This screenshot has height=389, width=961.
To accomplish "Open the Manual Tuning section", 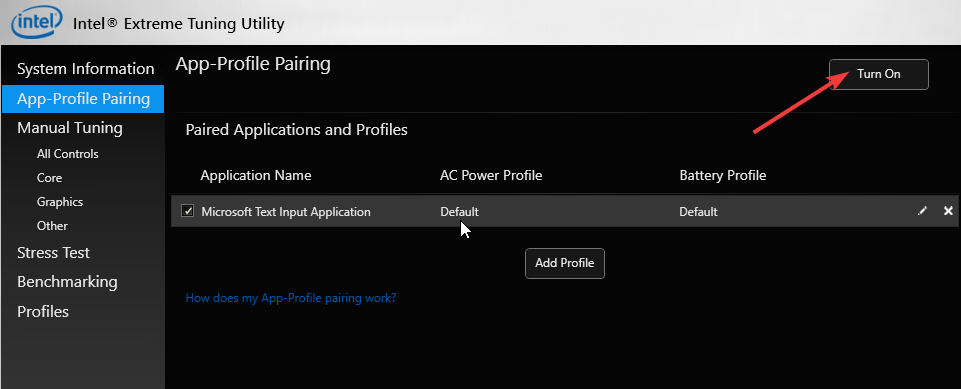I will tap(70, 128).
